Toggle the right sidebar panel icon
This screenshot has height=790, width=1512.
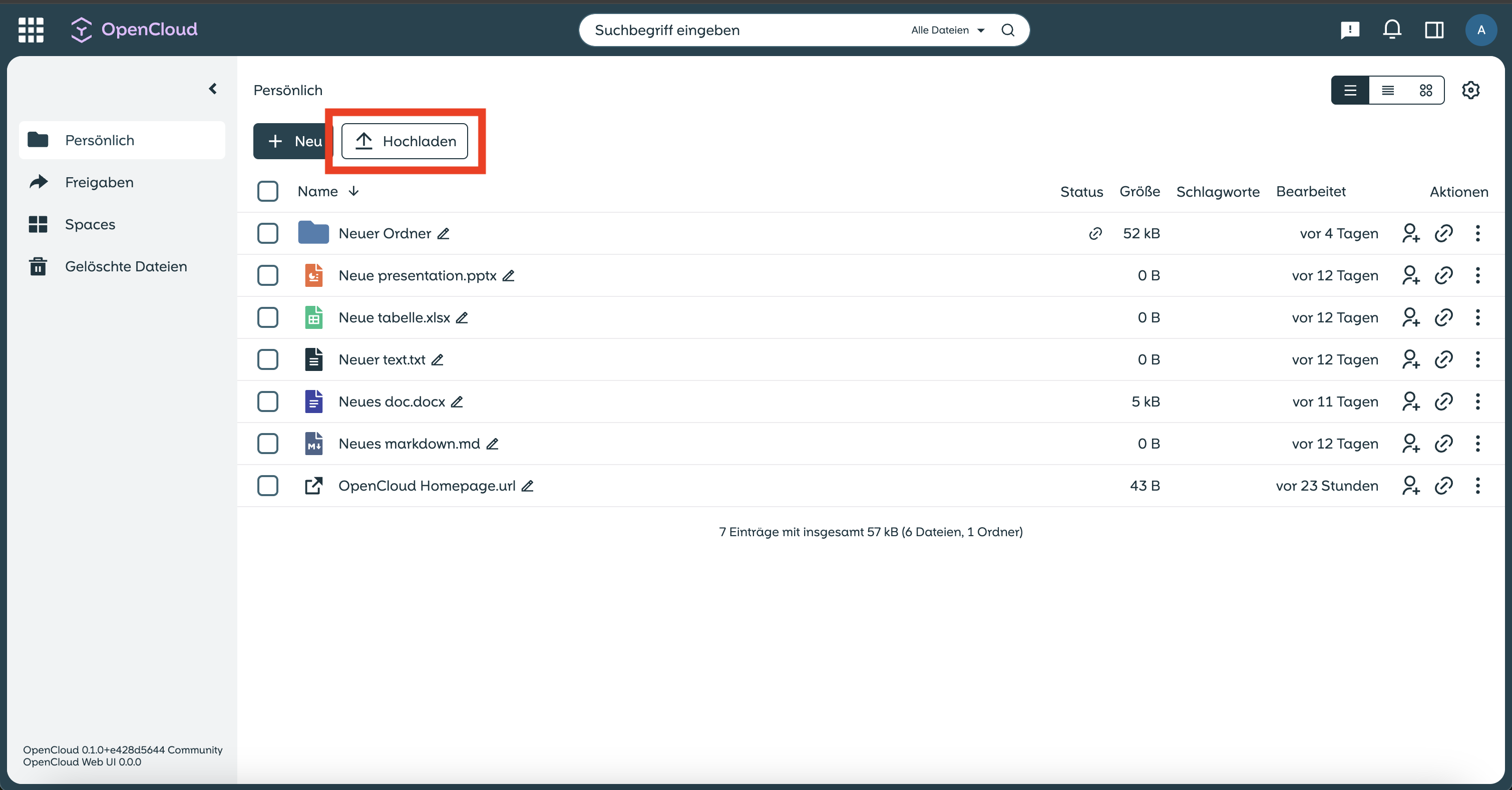tap(1434, 30)
